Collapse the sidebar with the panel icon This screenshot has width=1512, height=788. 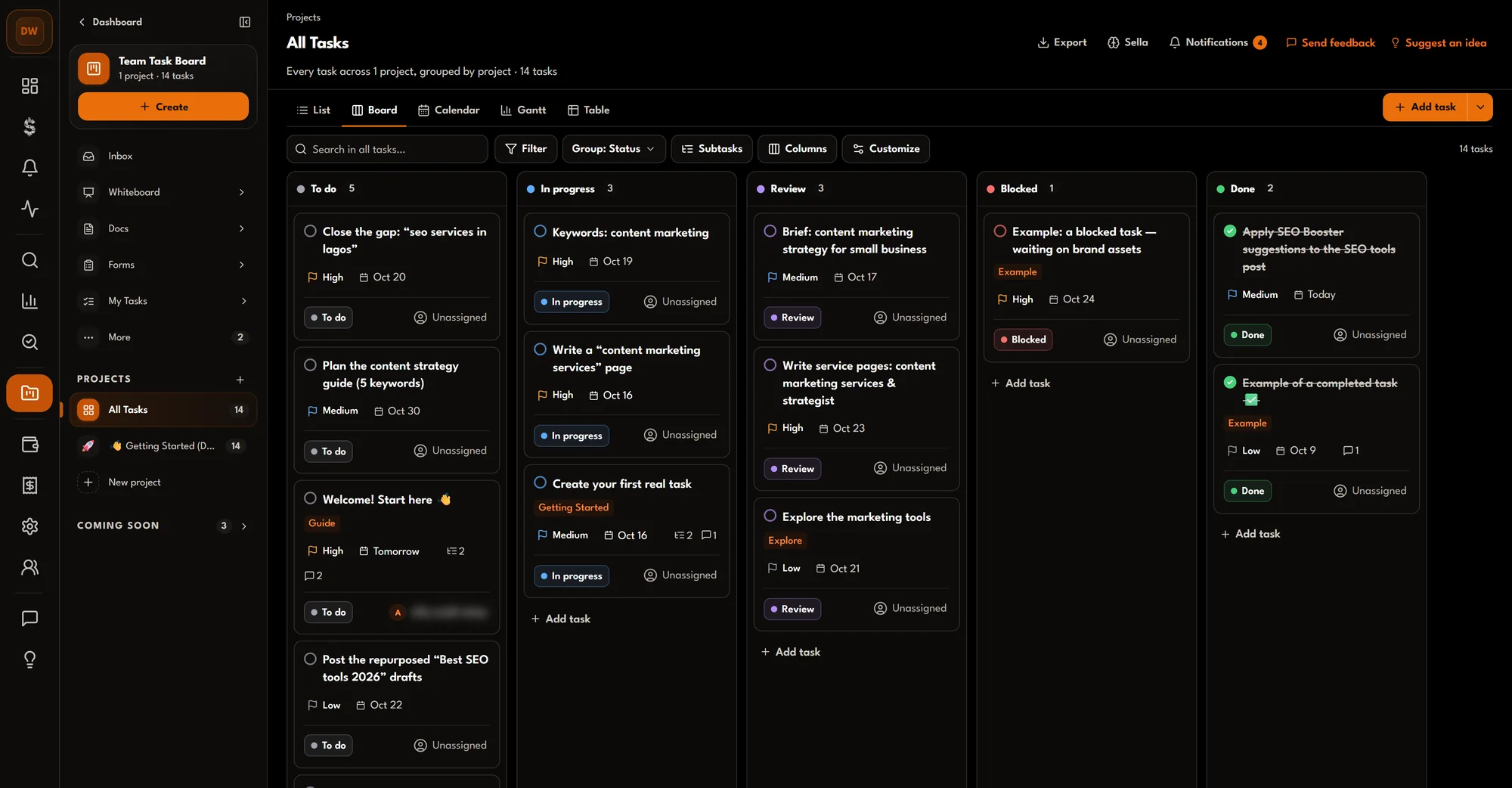(244, 22)
